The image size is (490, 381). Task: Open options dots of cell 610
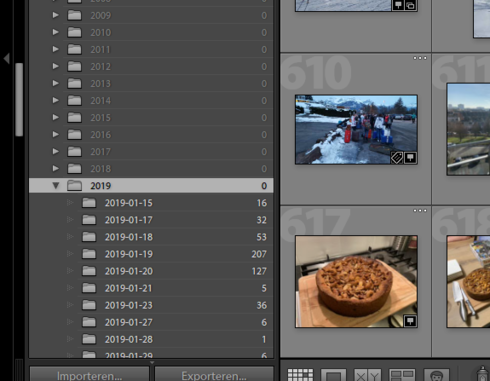[420, 58]
